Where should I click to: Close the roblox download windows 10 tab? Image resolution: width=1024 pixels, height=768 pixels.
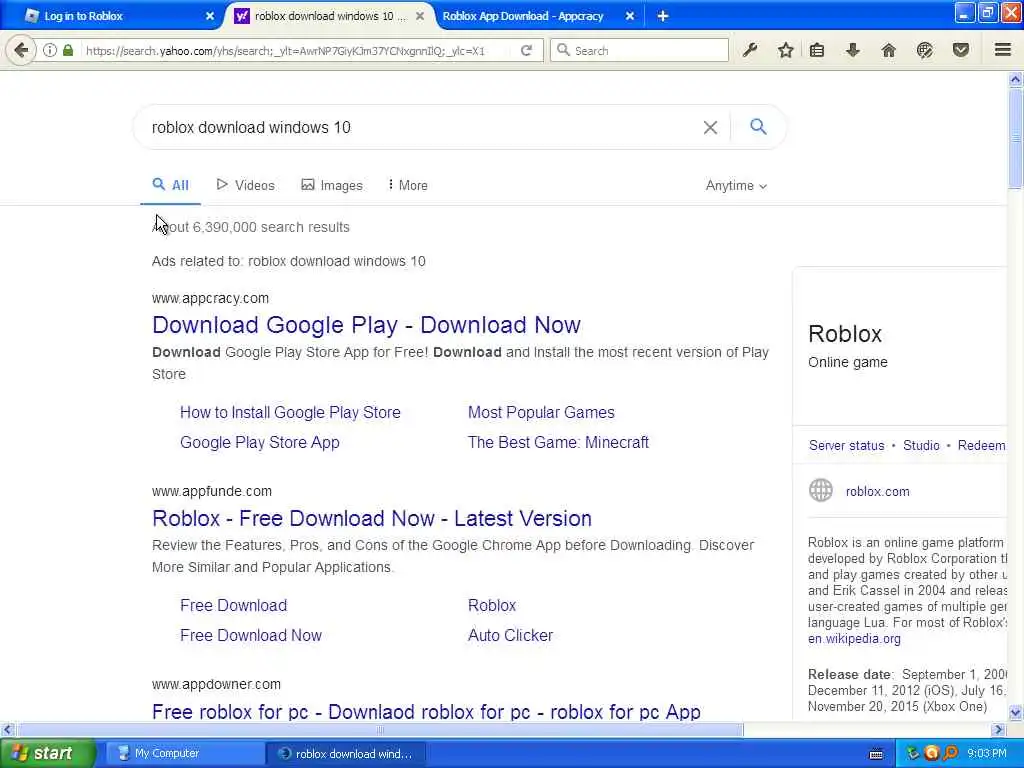[x=420, y=16]
